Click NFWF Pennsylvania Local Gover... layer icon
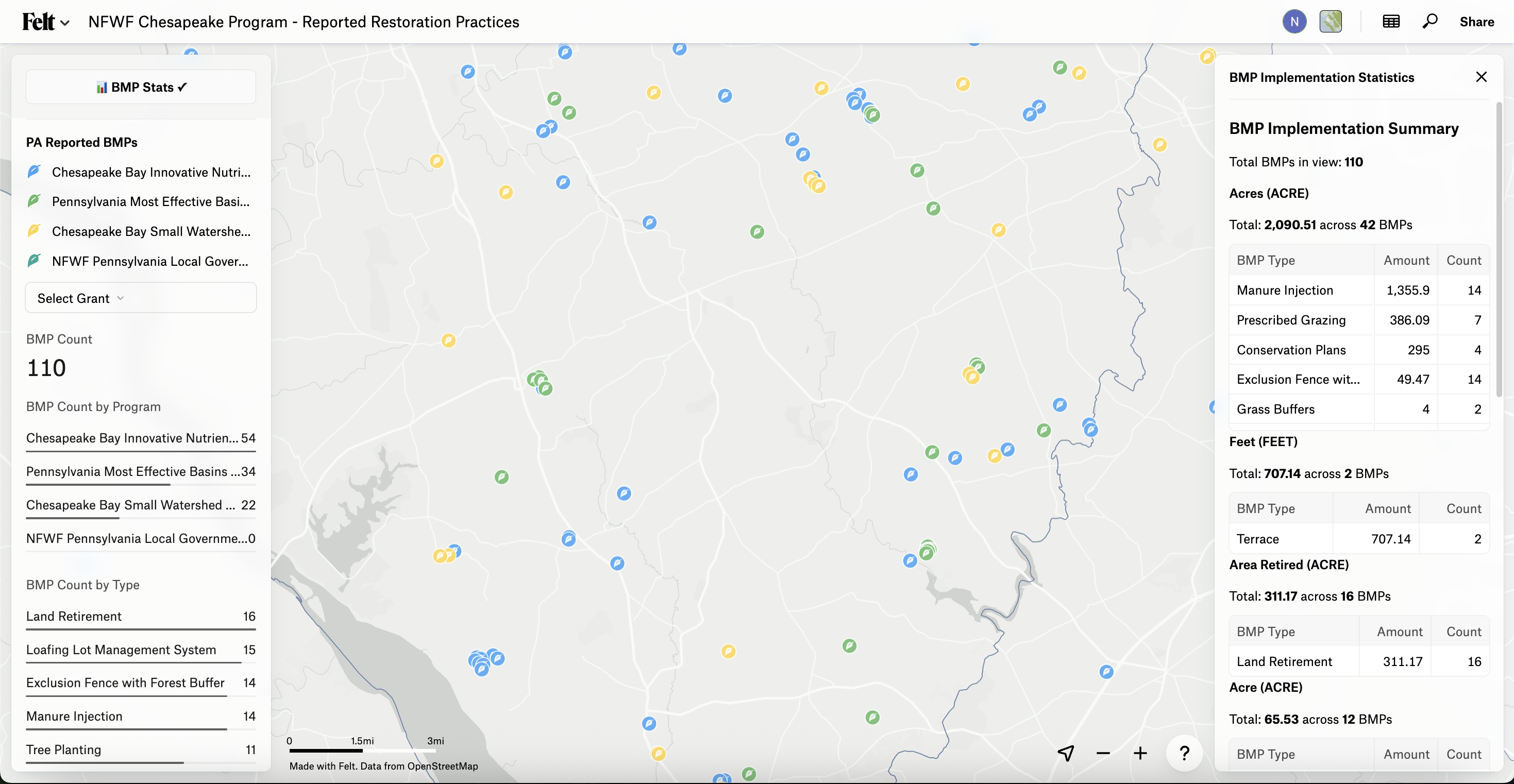This screenshot has width=1514, height=784. point(34,260)
